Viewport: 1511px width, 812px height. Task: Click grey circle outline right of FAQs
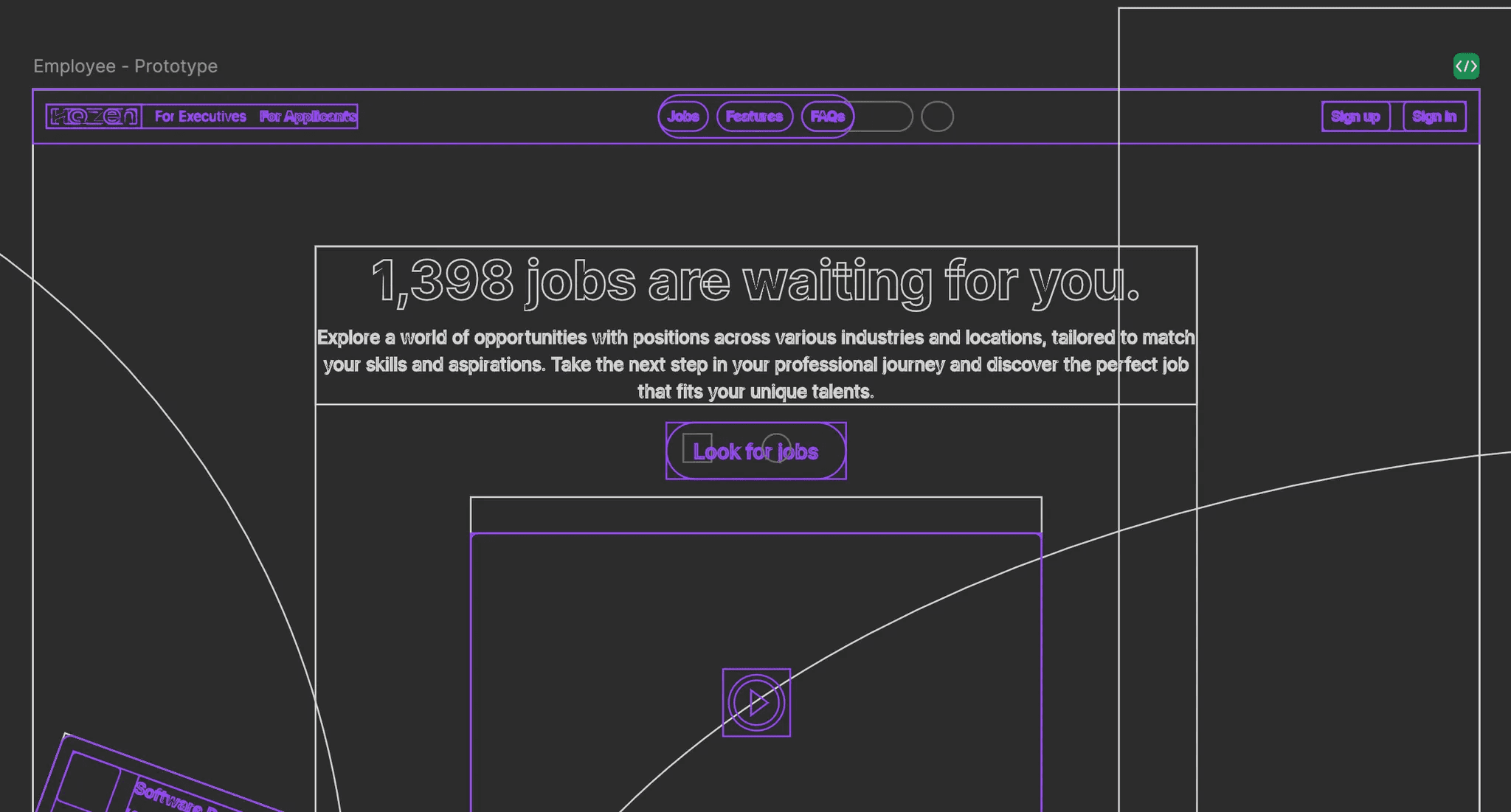click(937, 117)
